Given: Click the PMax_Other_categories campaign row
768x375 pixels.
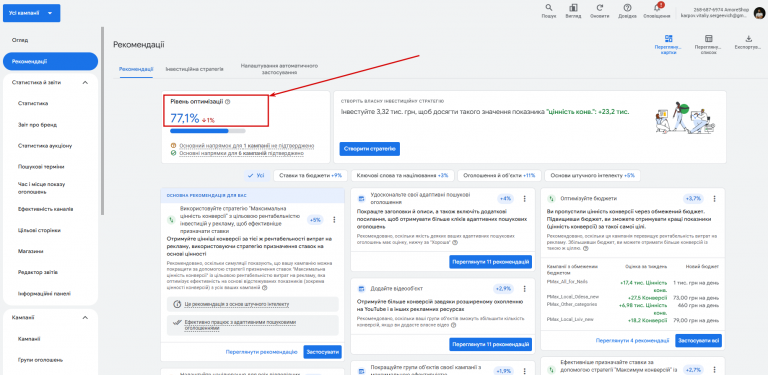Looking at the screenshot, I should tap(633, 307).
